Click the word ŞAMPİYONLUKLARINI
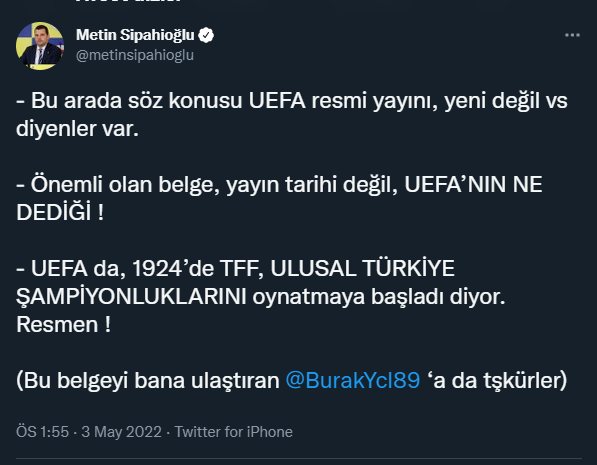The image size is (597, 465). (x=131, y=296)
